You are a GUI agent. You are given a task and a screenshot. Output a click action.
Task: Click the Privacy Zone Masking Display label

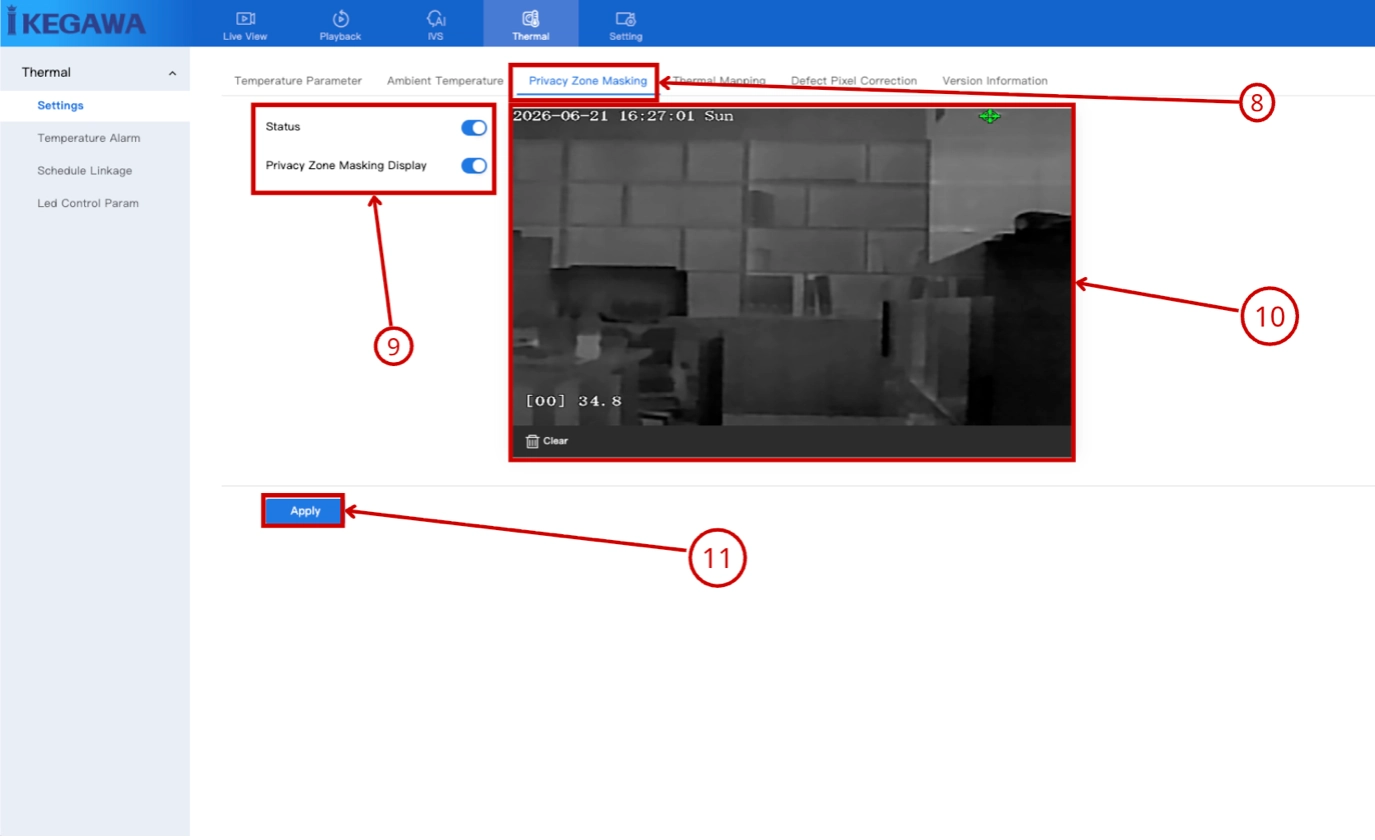(346, 166)
